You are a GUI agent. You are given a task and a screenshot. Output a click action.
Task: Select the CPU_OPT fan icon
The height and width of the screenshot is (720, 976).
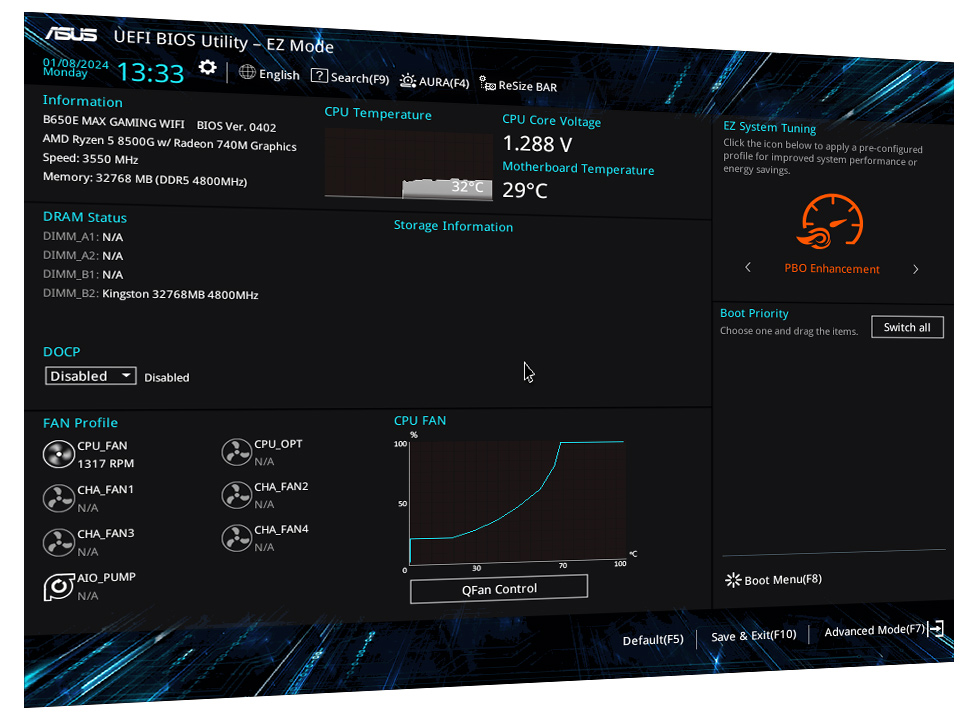(237, 452)
